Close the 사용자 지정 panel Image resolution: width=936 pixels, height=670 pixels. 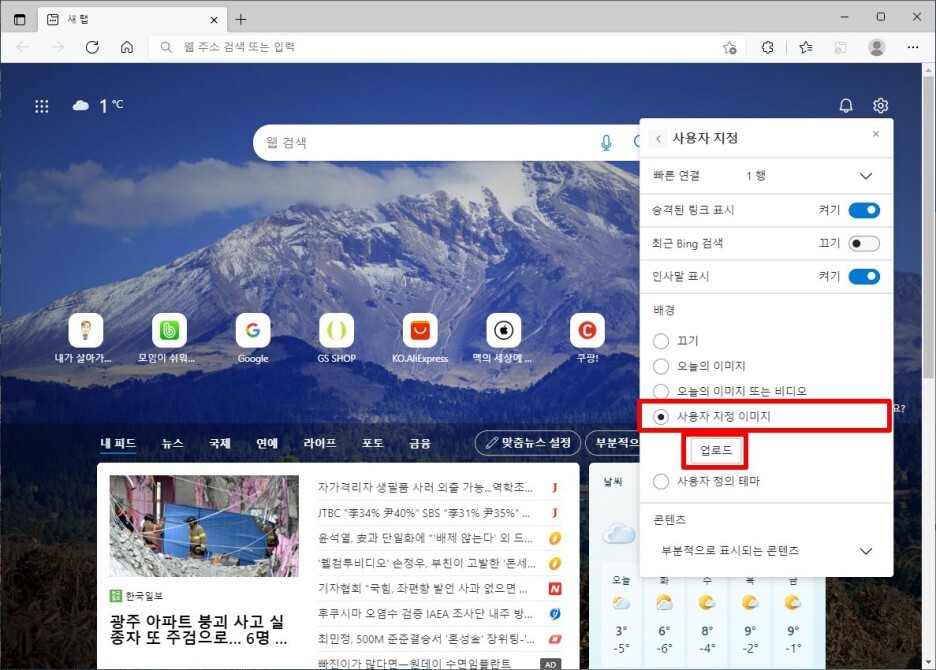coord(876,134)
